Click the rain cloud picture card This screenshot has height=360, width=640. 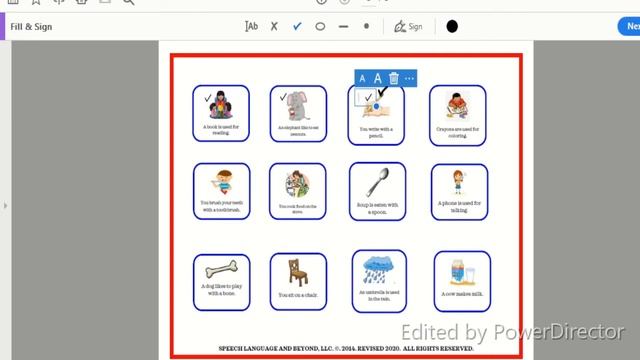[379, 281]
